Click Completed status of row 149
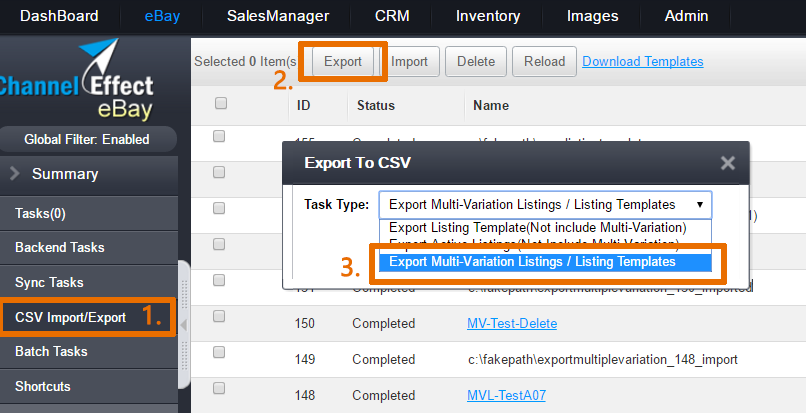The image size is (806, 413). tap(383, 360)
